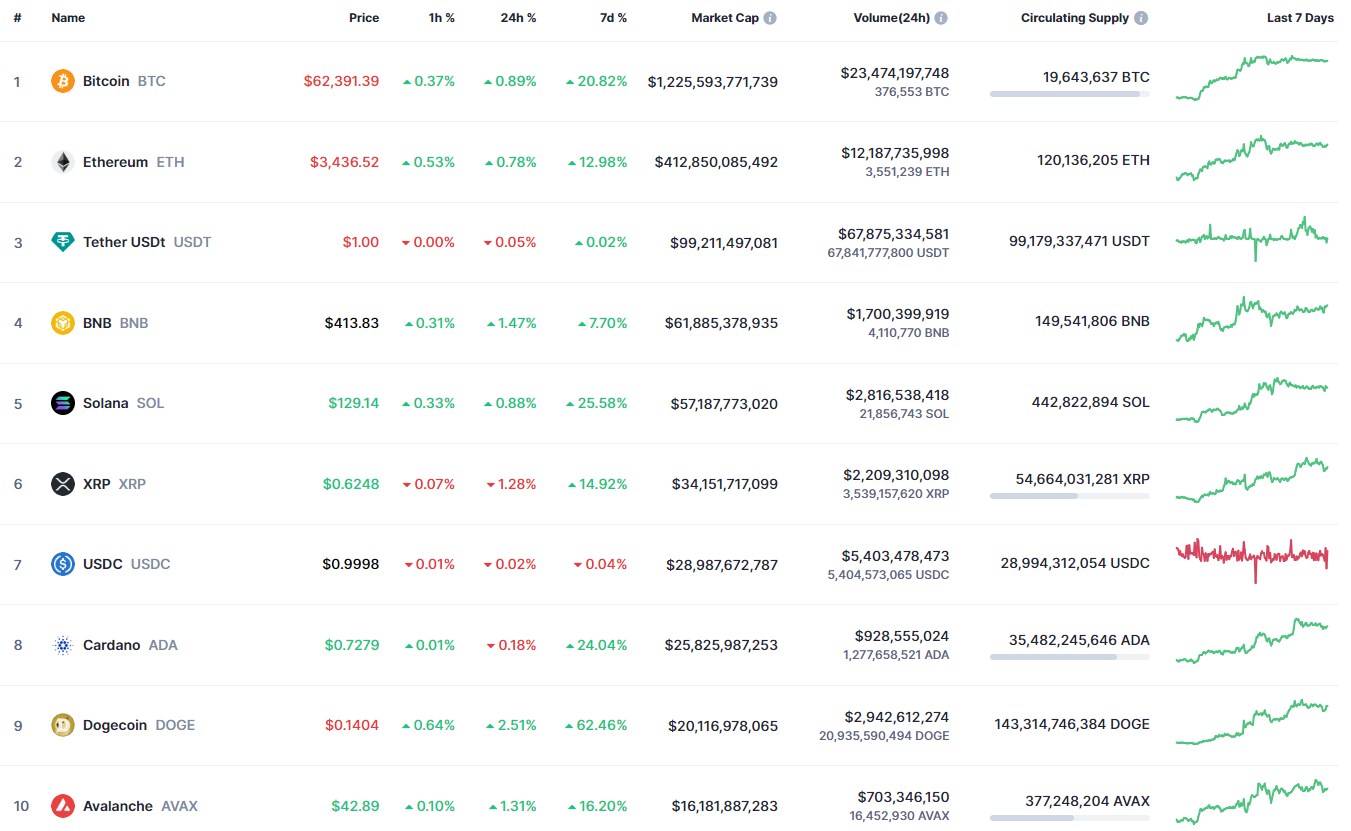
Task: Click the Circulating Supply info icon
Action: click(1141, 18)
